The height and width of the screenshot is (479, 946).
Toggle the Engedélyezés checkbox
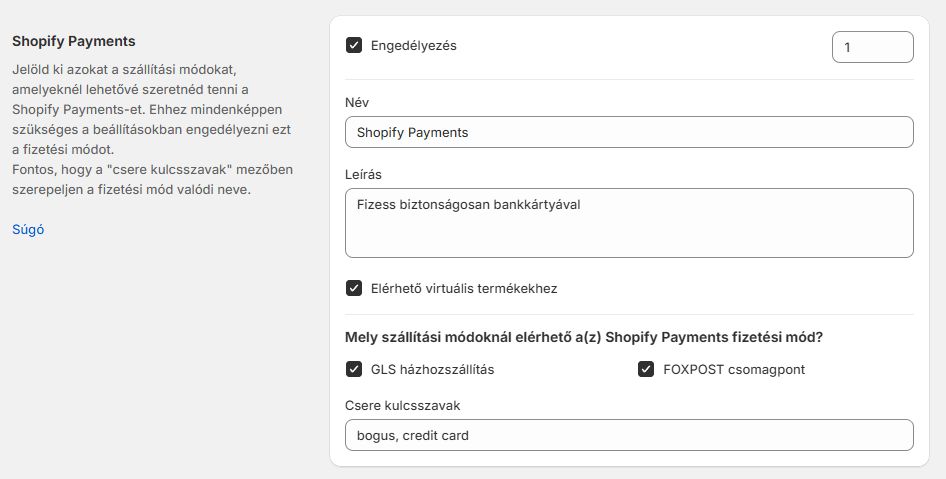354,45
